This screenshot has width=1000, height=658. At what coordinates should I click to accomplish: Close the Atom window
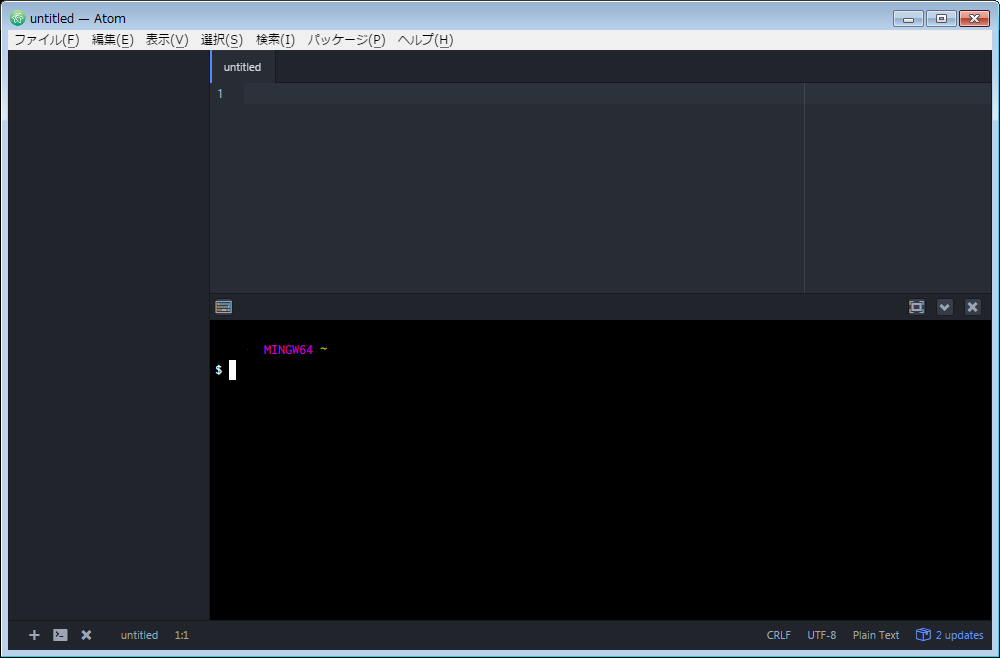974,18
